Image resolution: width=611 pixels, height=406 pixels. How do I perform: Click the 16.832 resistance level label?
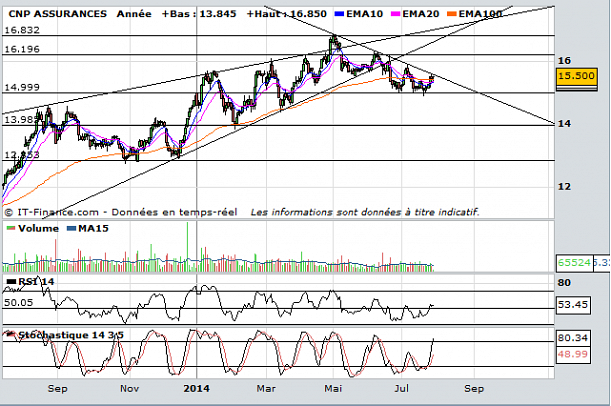[x=22, y=30]
